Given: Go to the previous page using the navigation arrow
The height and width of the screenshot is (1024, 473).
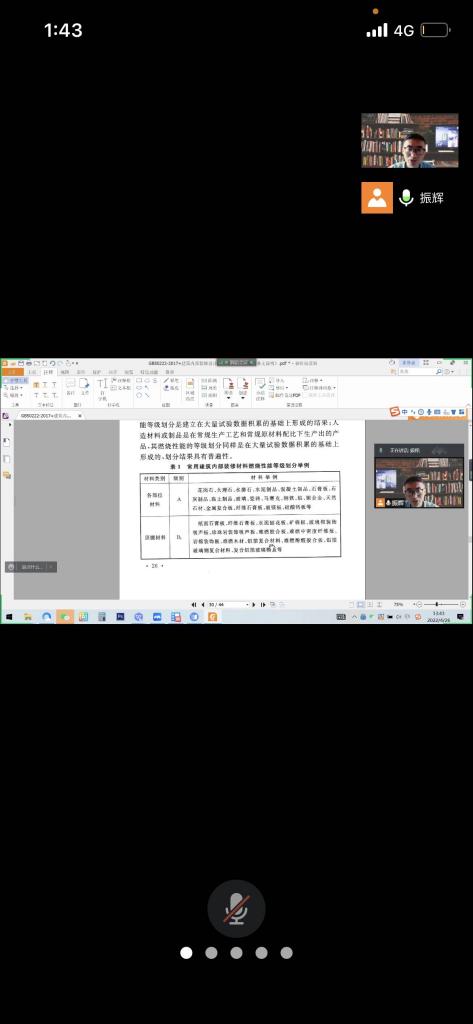Looking at the screenshot, I should point(202,605).
